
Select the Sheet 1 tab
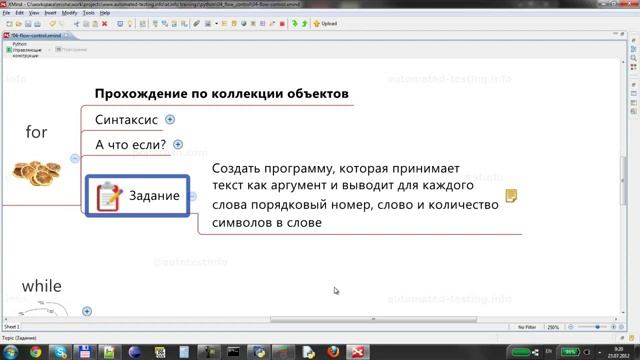click(11, 327)
